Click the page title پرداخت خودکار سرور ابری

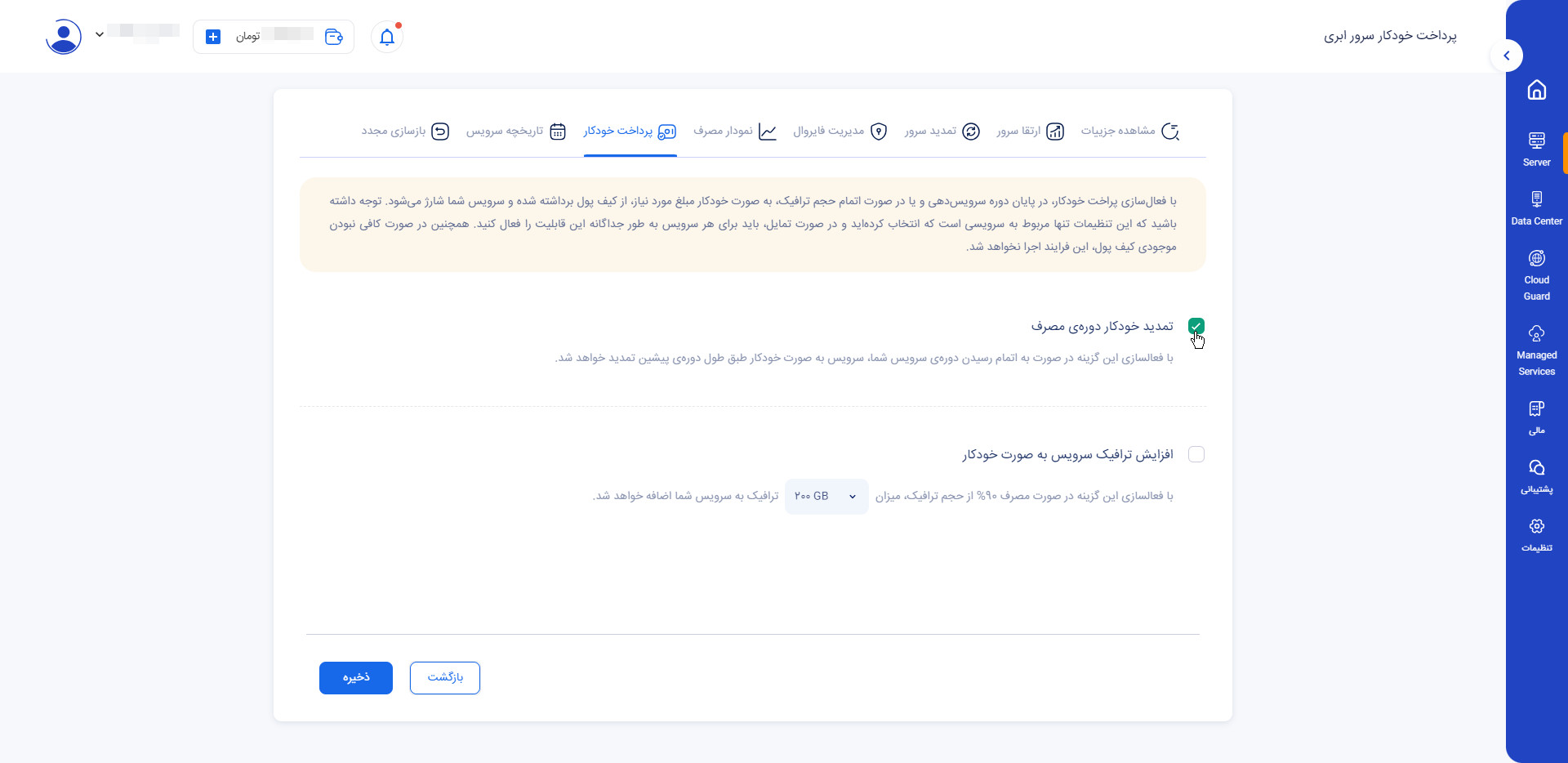1390,36
